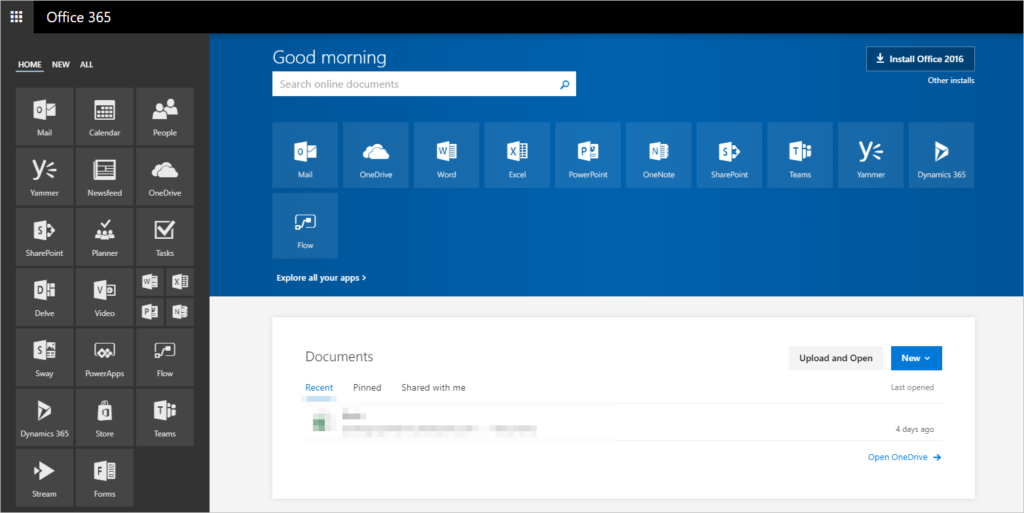The image size is (1024, 513).
Task: Open Calendar tile in launcher panel
Action: (x=104, y=116)
